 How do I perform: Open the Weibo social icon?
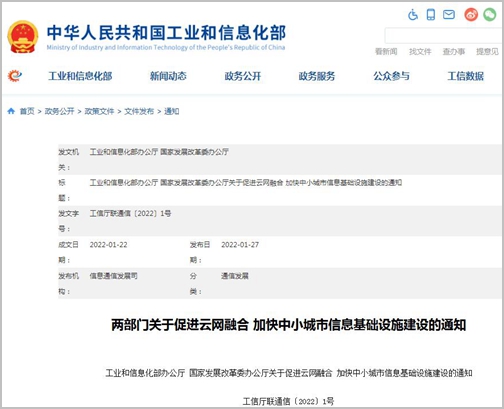point(471,15)
